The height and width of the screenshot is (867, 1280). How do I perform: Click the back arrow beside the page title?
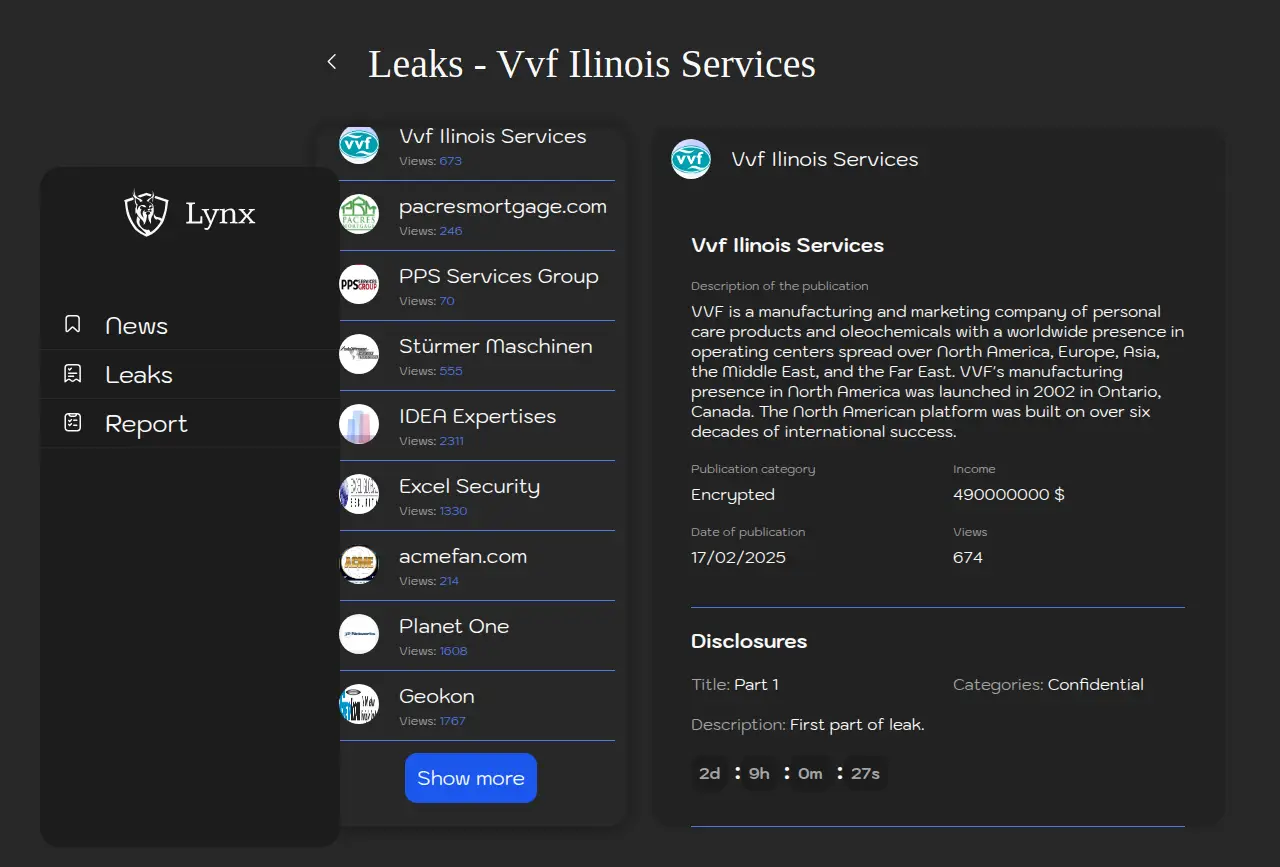click(332, 62)
